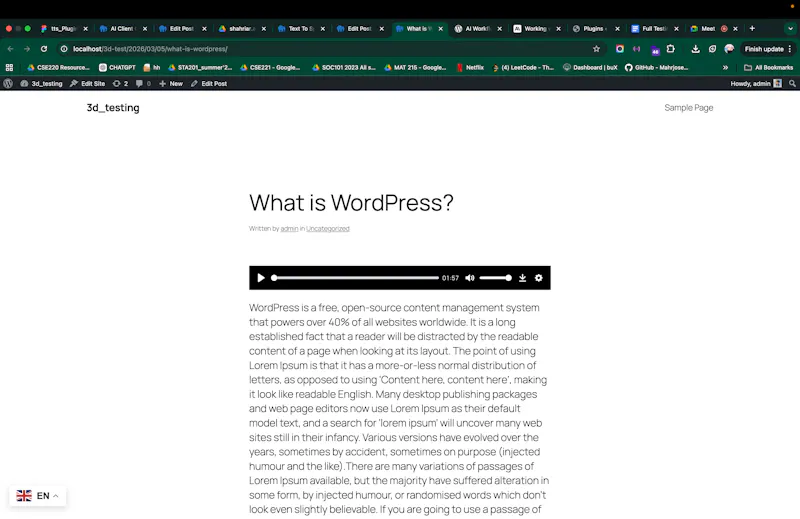This screenshot has width=800, height=519.
Task: Open the Sample Page link
Action: [688, 108]
